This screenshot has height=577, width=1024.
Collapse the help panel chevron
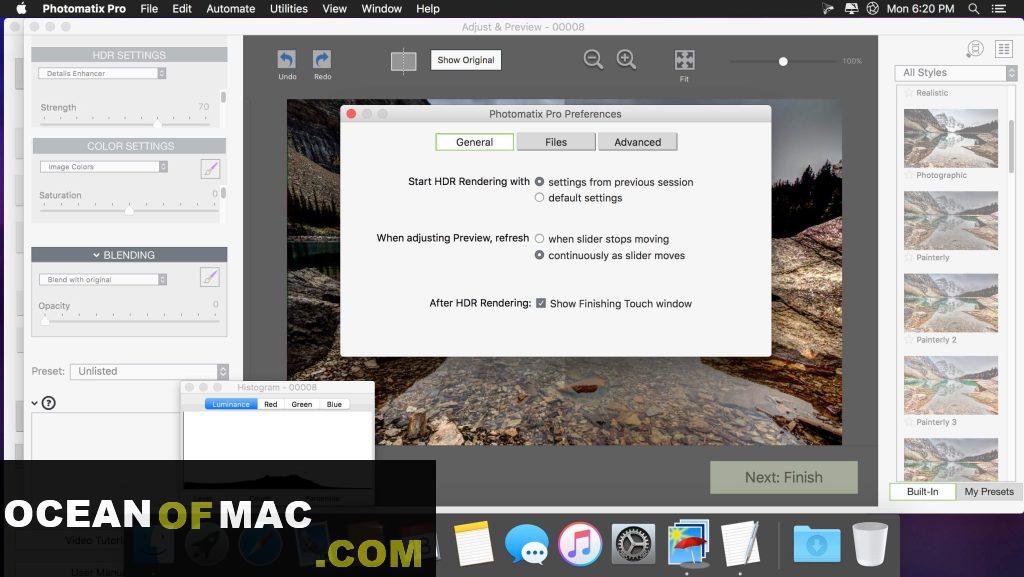(35, 403)
